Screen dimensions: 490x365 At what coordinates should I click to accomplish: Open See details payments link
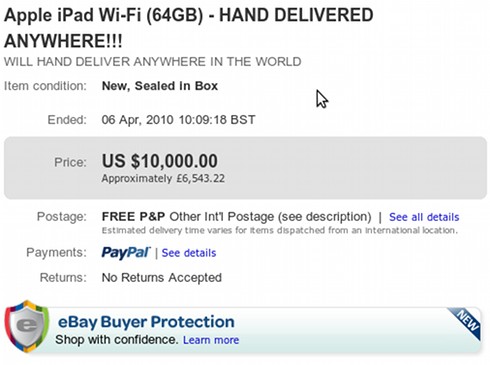(x=189, y=253)
